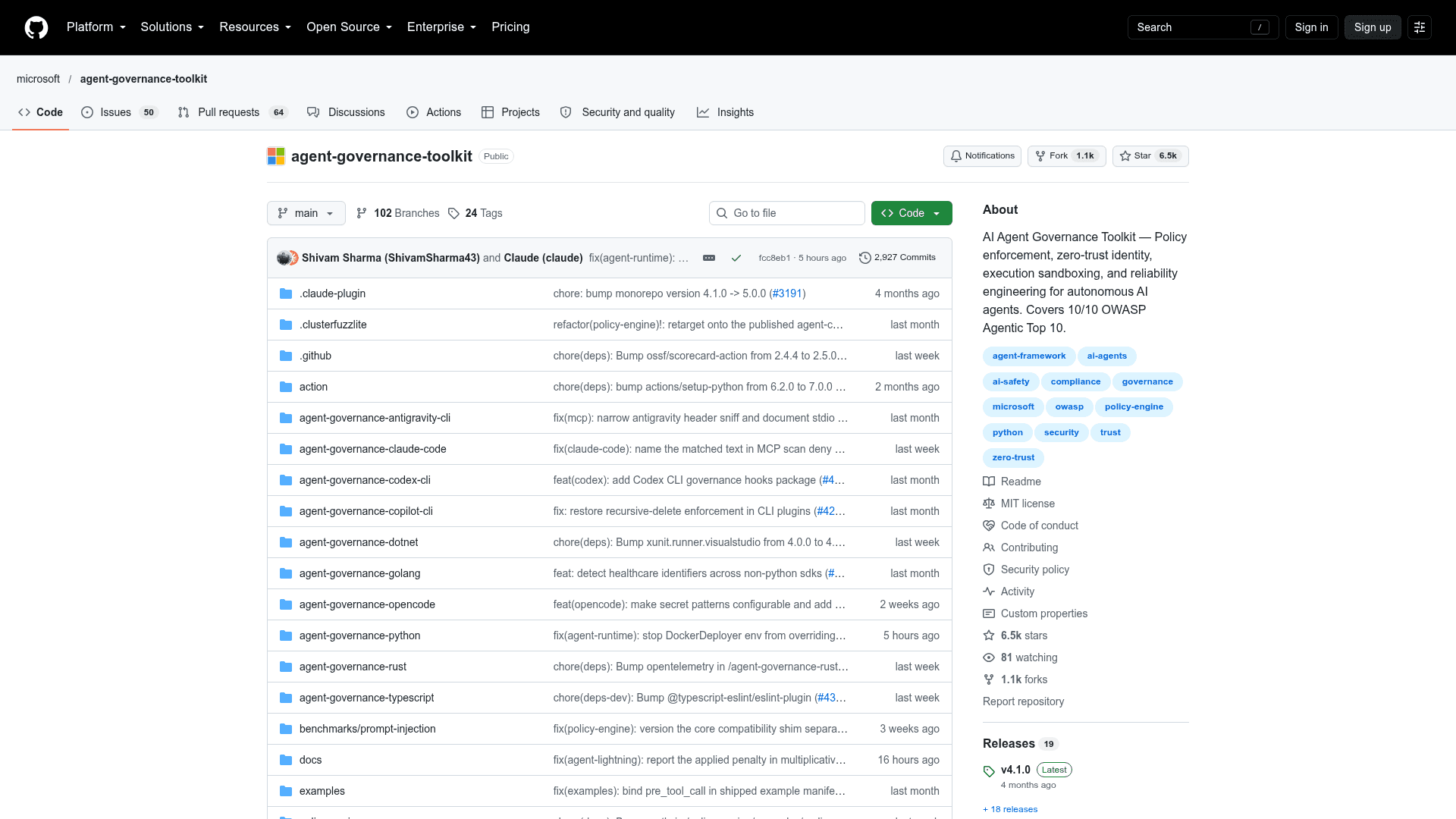Click the Sign in button

coord(1311,27)
